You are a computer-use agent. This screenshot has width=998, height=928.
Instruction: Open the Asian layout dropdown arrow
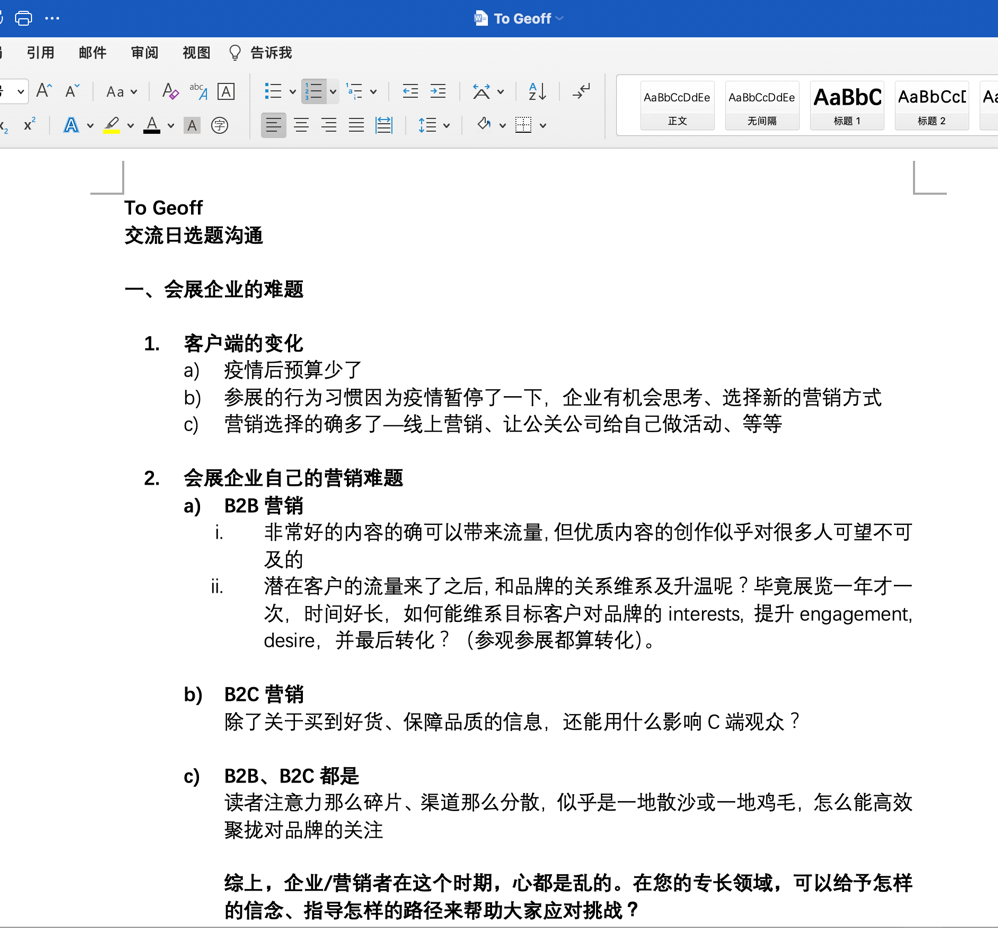pos(501,92)
